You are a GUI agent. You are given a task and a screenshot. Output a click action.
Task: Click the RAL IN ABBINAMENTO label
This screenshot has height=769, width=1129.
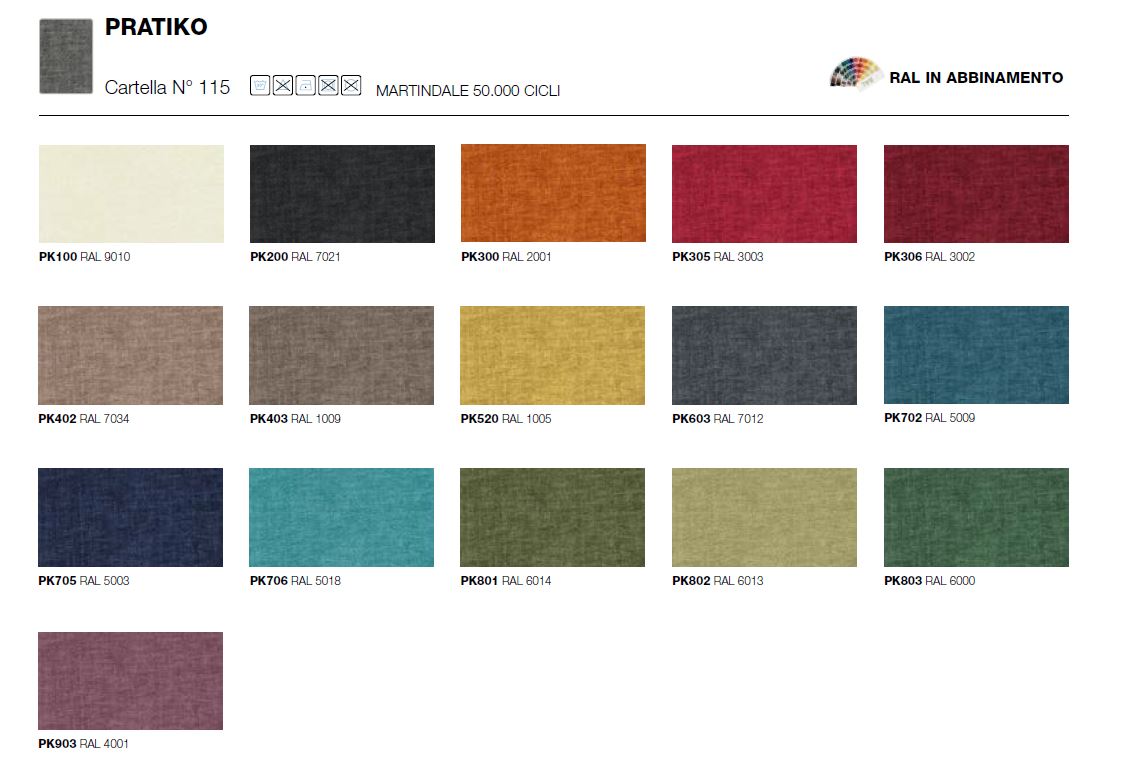pos(976,78)
